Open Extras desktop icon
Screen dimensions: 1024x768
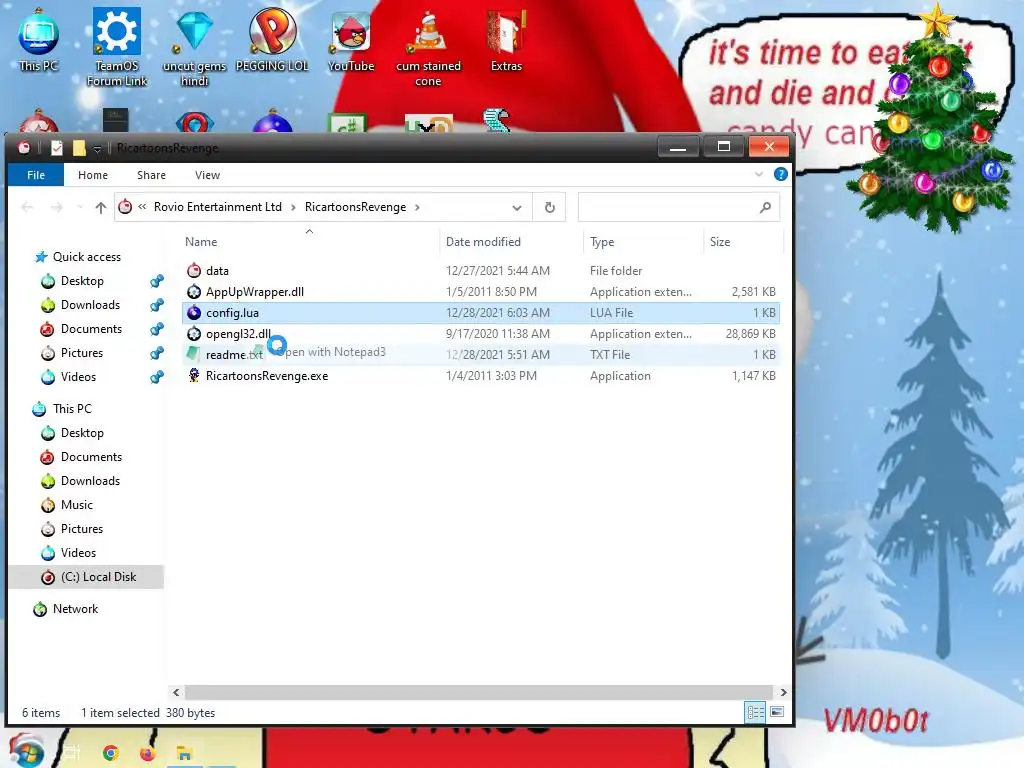[x=506, y=39]
